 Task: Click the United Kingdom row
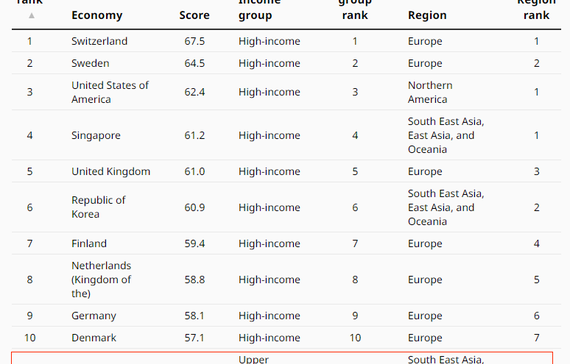pos(286,171)
